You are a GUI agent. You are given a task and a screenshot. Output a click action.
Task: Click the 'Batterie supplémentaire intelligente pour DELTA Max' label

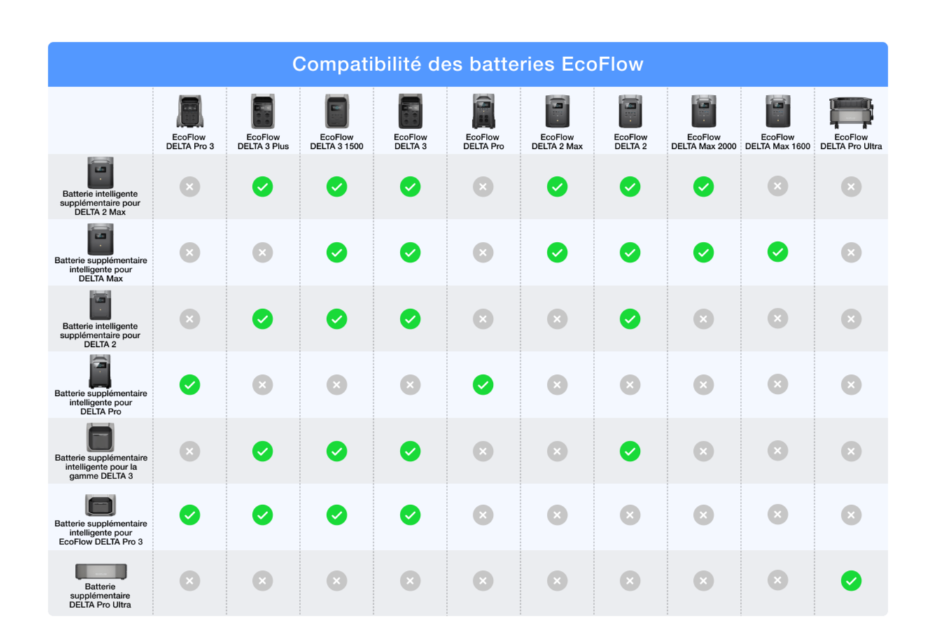coord(100,269)
